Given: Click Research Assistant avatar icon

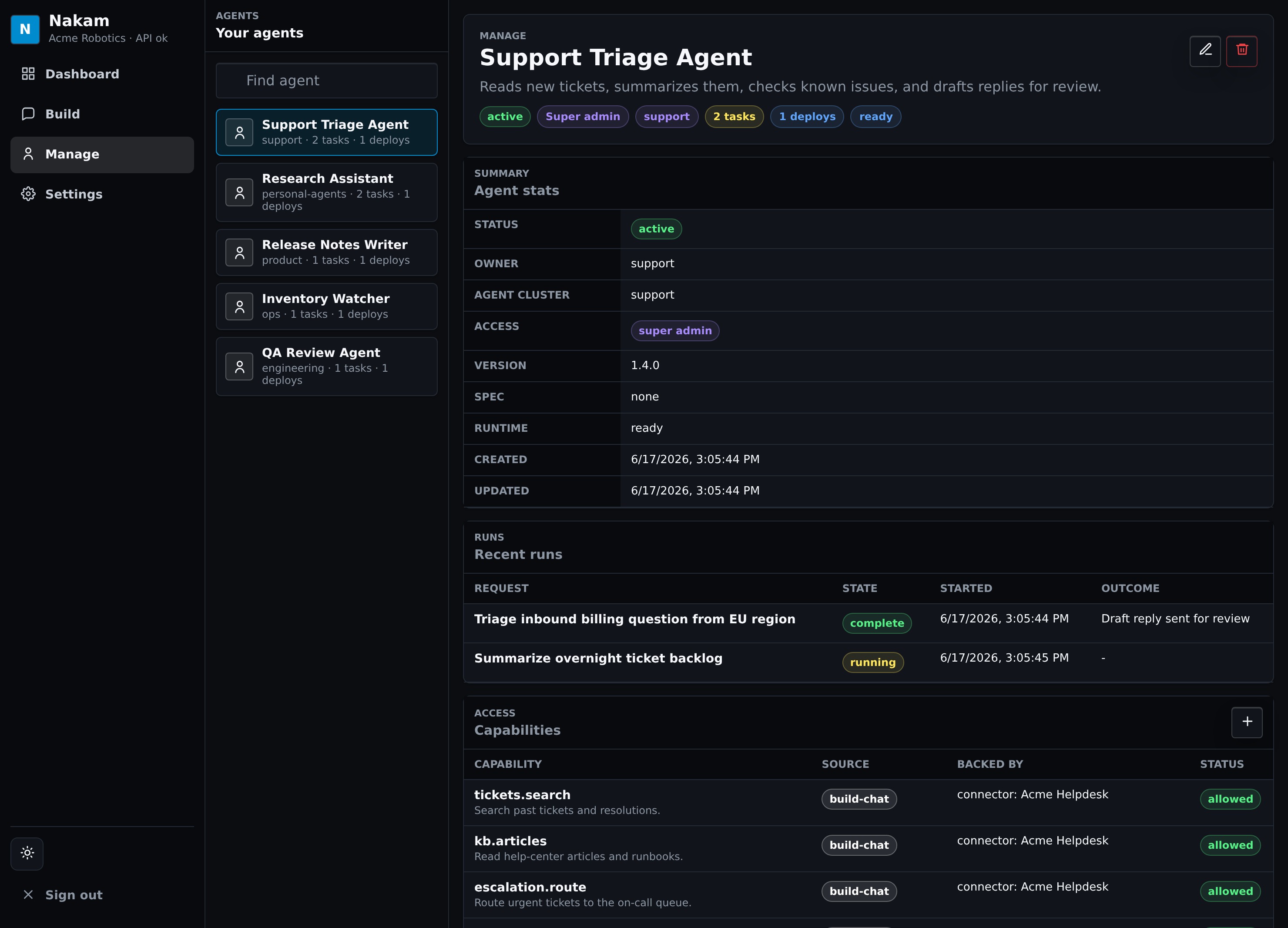Looking at the screenshot, I should tap(240, 192).
